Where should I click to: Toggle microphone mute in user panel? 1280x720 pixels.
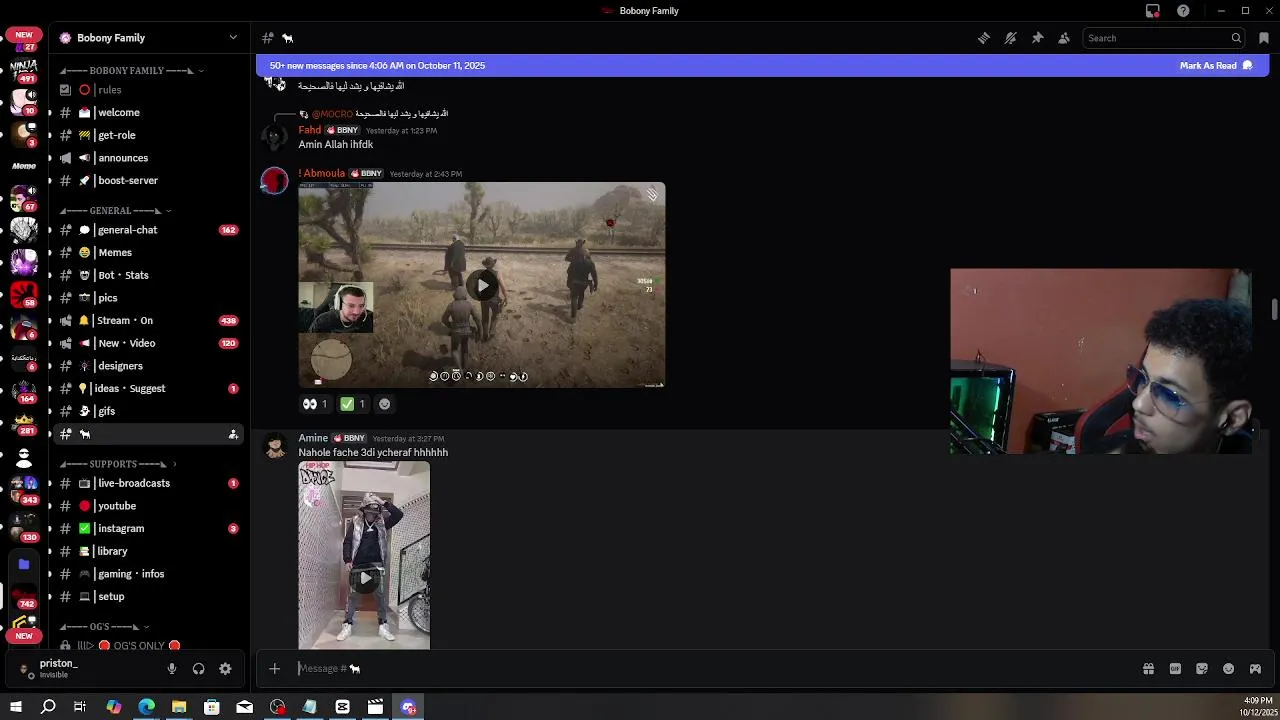point(172,669)
